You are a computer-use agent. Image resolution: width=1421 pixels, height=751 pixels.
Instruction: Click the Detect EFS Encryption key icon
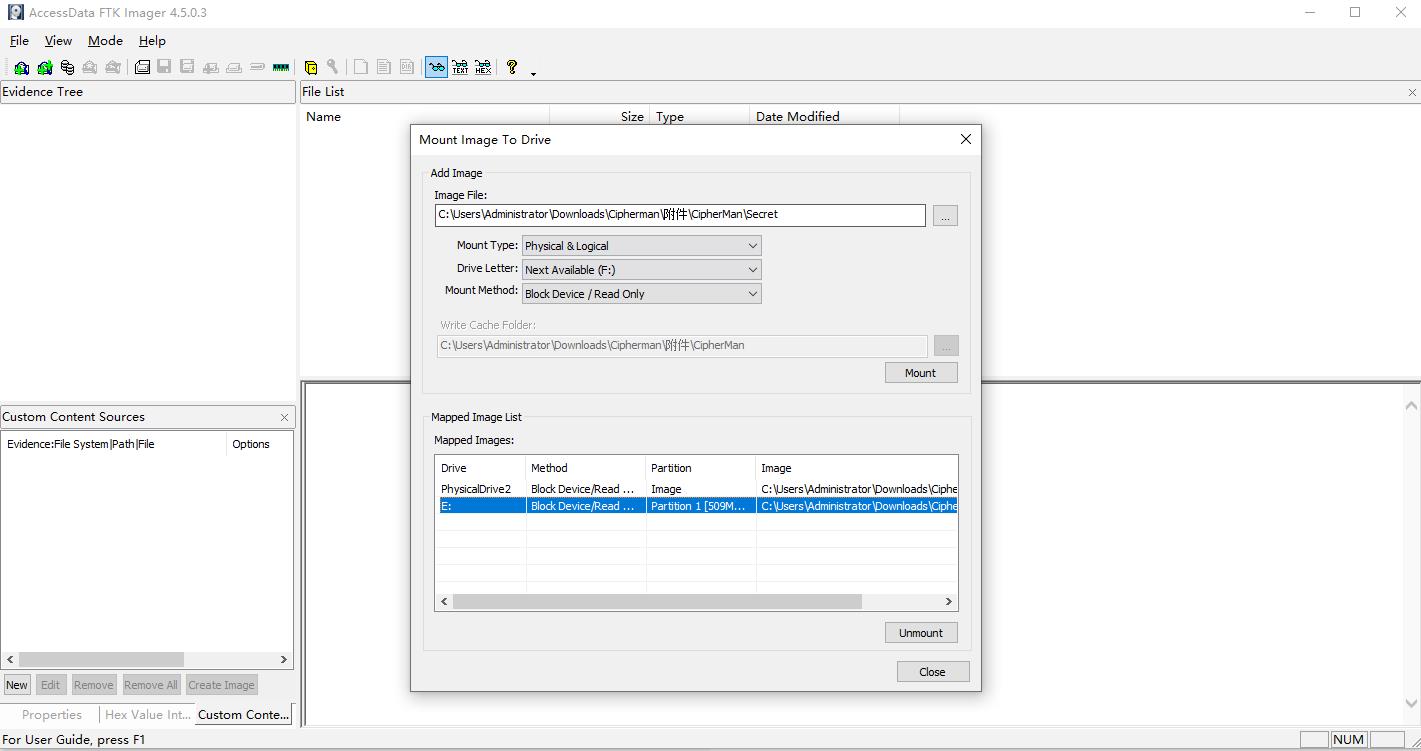pyautogui.click(x=332, y=67)
